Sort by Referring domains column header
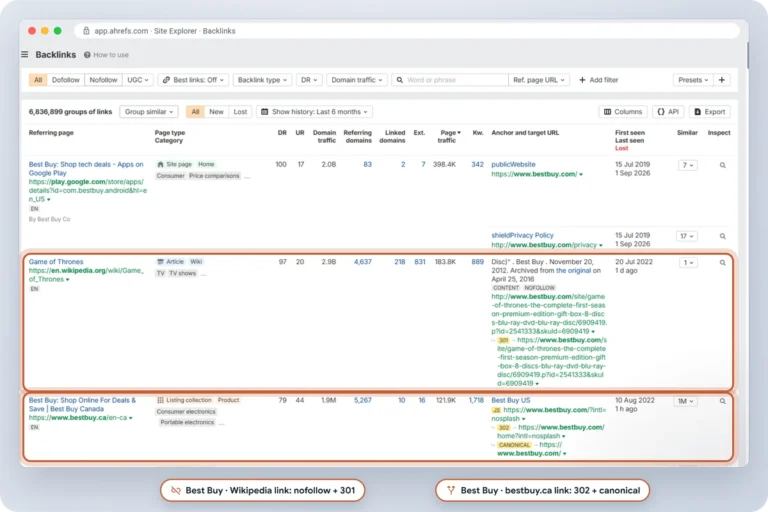 pos(358,136)
